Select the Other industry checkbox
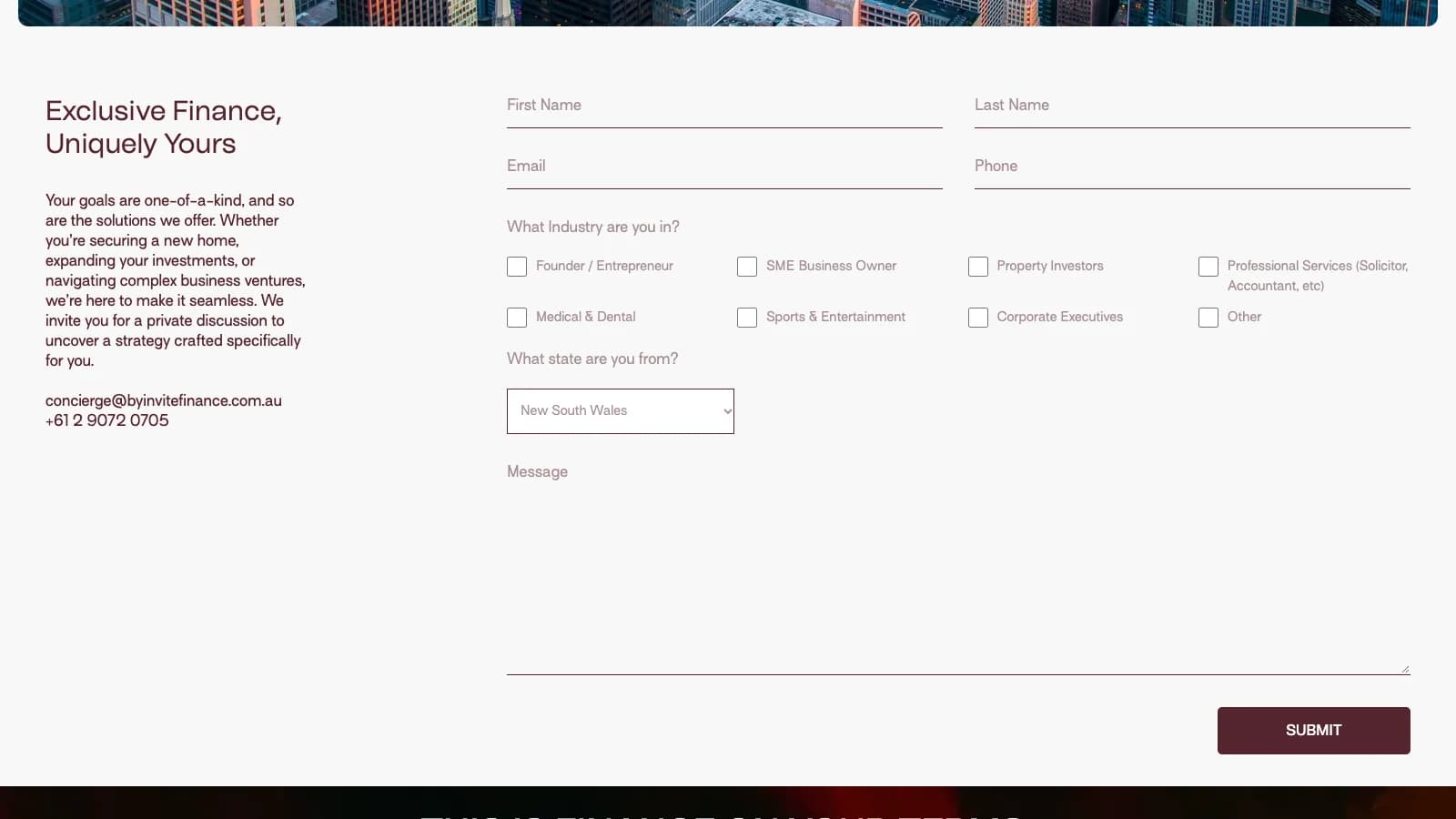 pyautogui.click(x=1208, y=318)
